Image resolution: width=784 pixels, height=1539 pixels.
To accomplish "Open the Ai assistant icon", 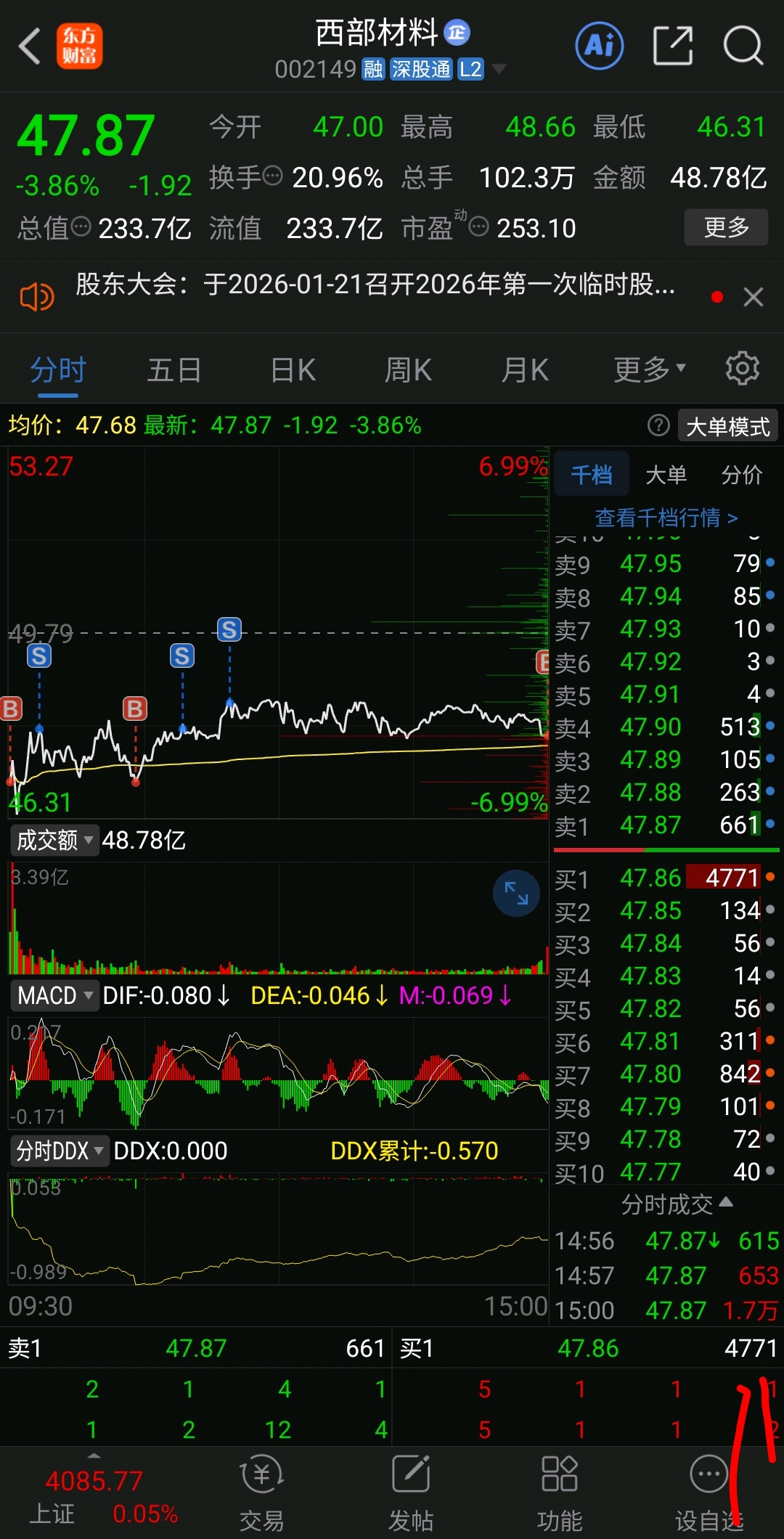I will coord(600,46).
